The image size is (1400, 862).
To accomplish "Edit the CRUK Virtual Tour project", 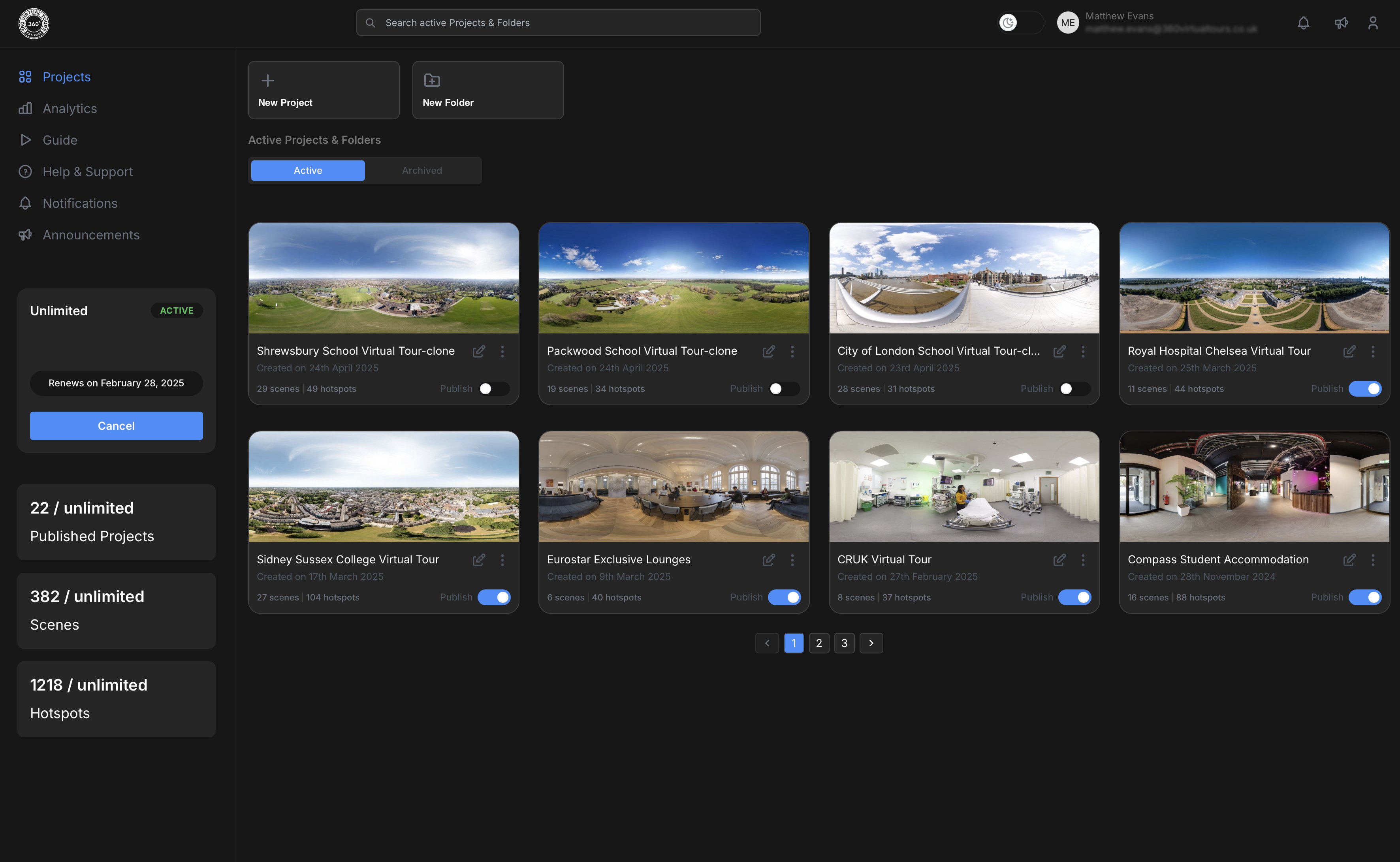I will click(1059, 560).
